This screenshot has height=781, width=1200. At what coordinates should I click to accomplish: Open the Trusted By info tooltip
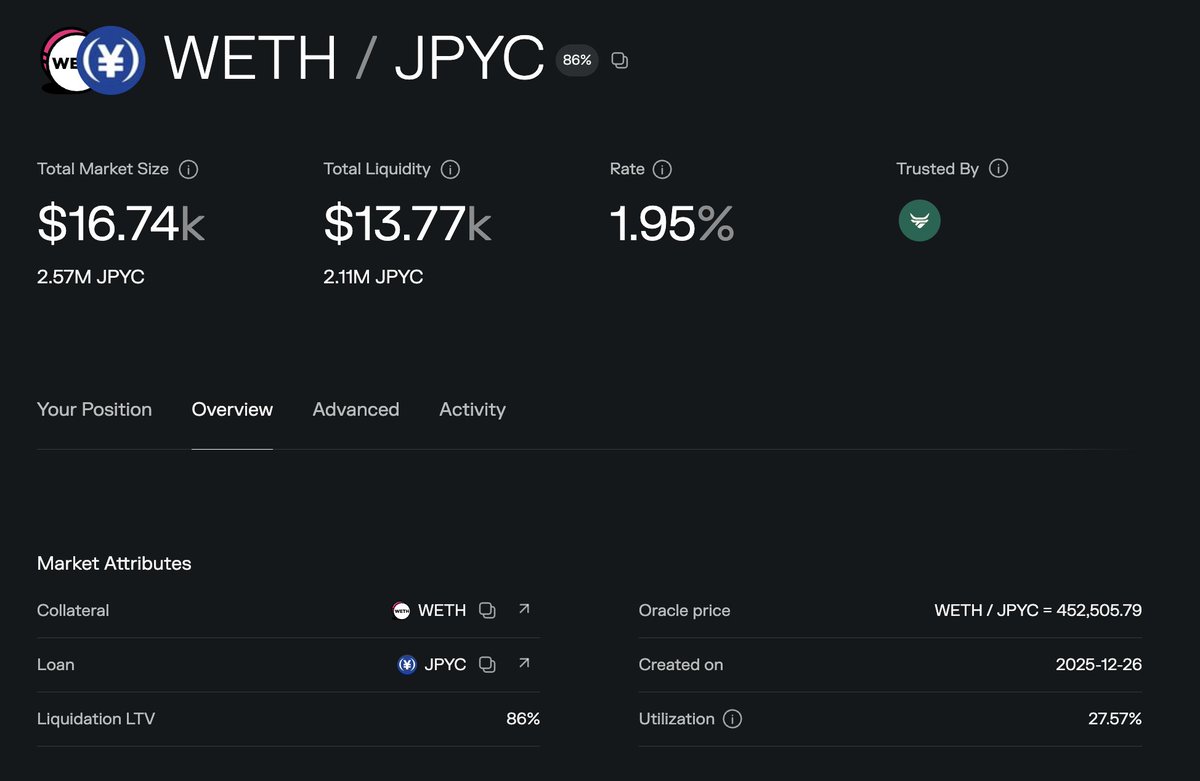997,169
